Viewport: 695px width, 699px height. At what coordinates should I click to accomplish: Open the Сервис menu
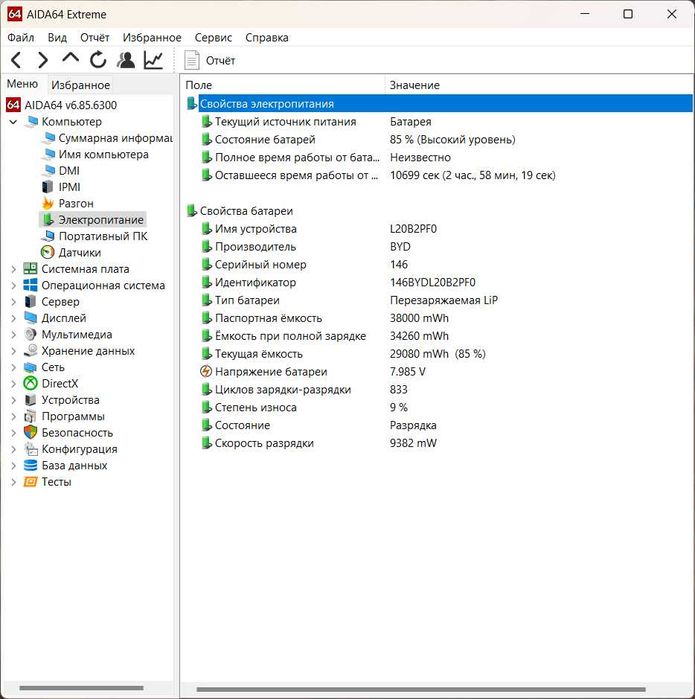click(213, 37)
